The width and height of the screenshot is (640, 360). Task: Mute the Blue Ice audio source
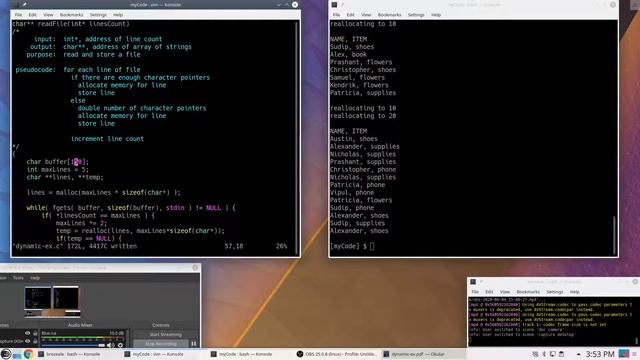tap(110, 345)
